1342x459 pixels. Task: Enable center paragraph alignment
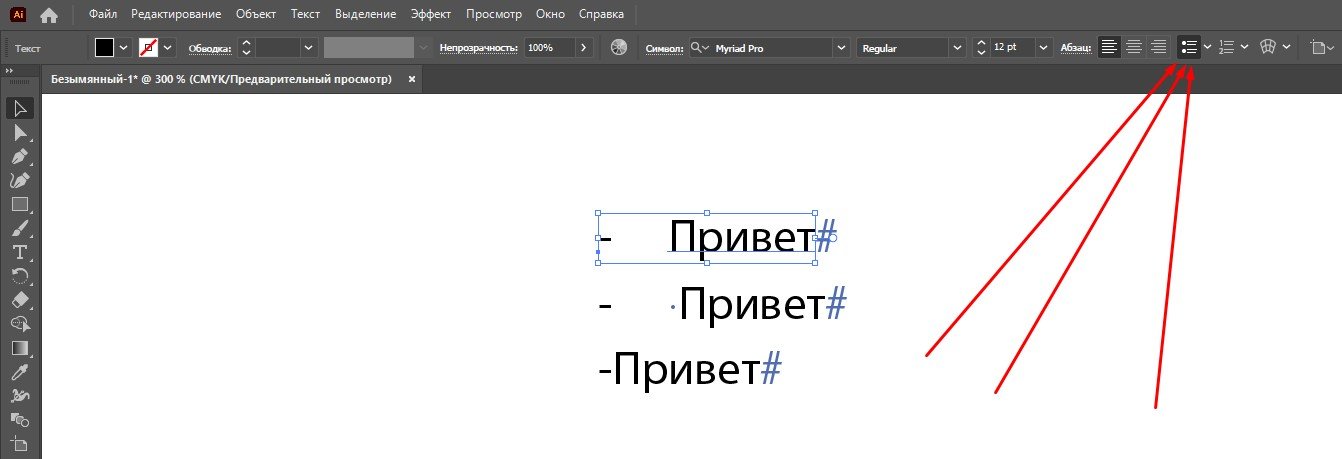click(x=1134, y=47)
